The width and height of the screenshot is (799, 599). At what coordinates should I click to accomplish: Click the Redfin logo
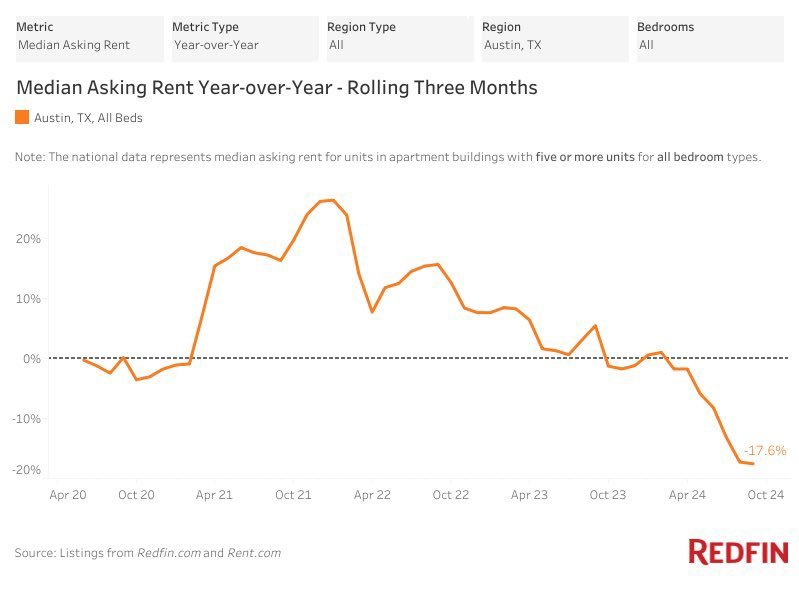coord(738,552)
